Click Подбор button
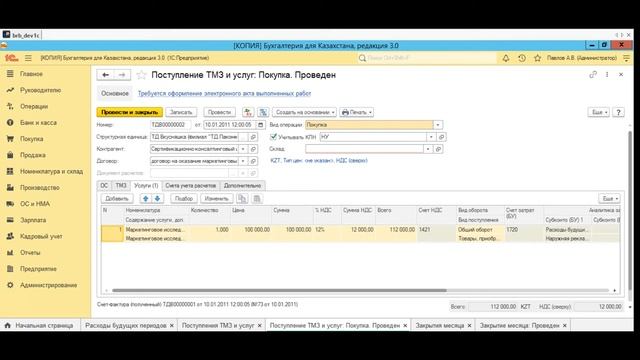 [x=184, y=199]
